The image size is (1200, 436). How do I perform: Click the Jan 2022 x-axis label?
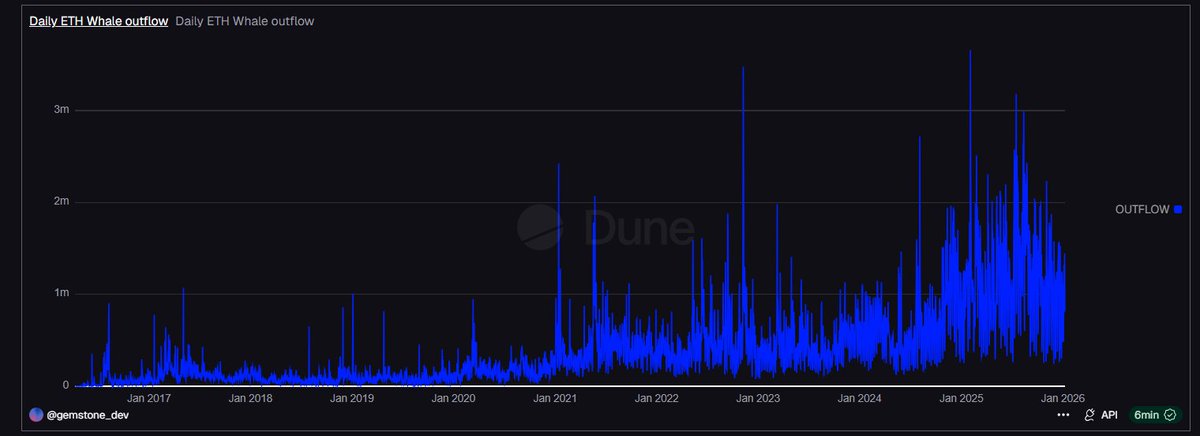coord(657,398)
